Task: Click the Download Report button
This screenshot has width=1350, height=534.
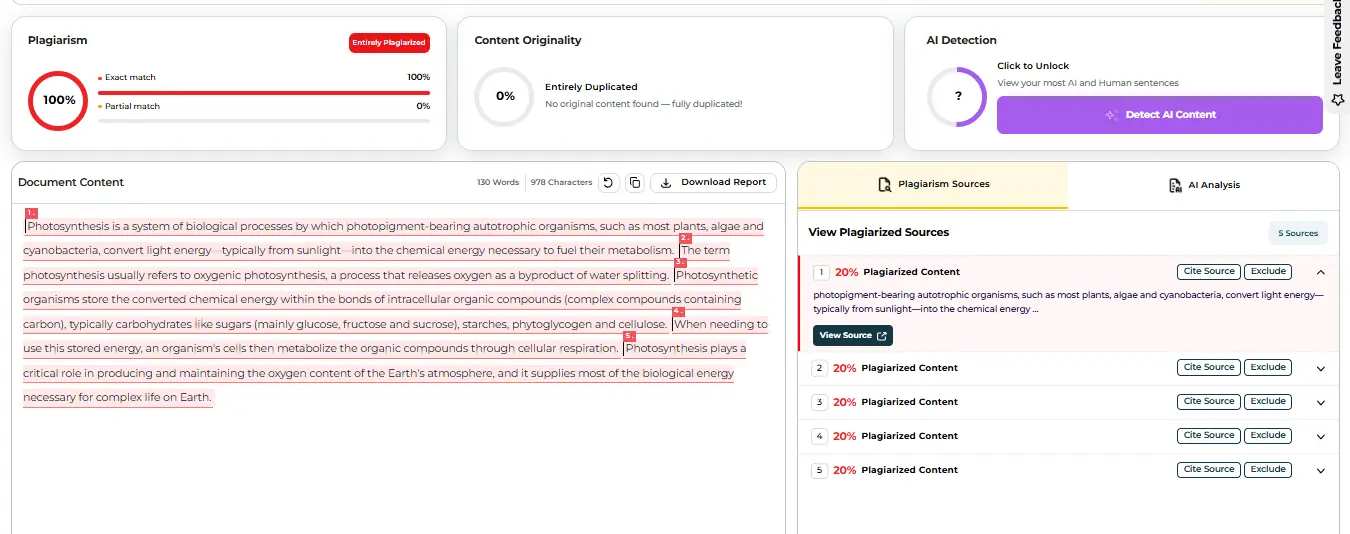Action: [713, 183]
